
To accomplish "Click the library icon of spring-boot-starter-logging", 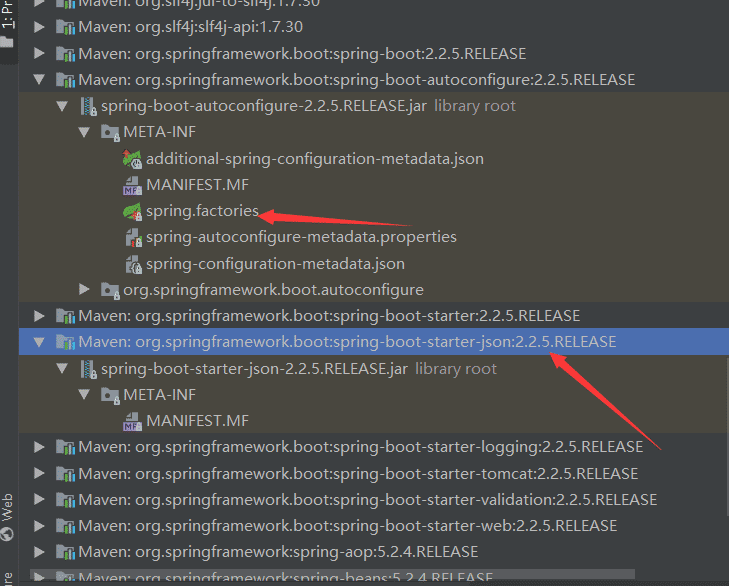I will (x=66, y=447).
